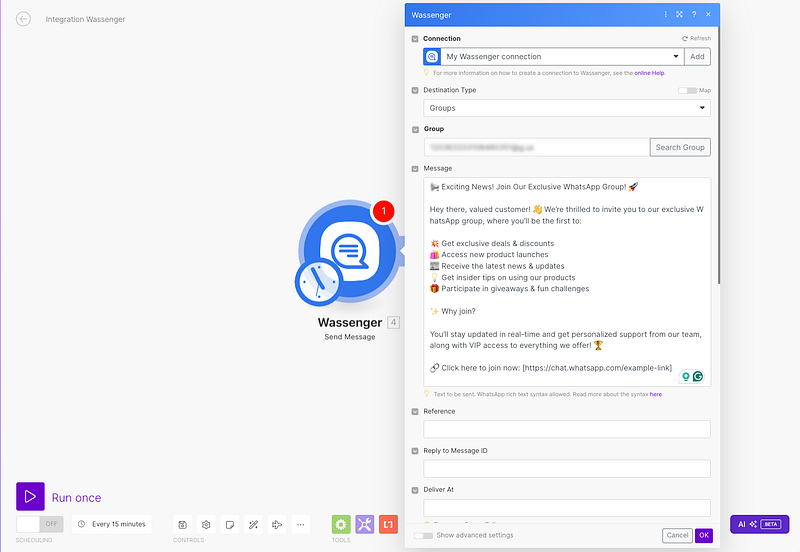Open the notes icon in Controls
Viewport: 800px width, 552px height.
229,524
